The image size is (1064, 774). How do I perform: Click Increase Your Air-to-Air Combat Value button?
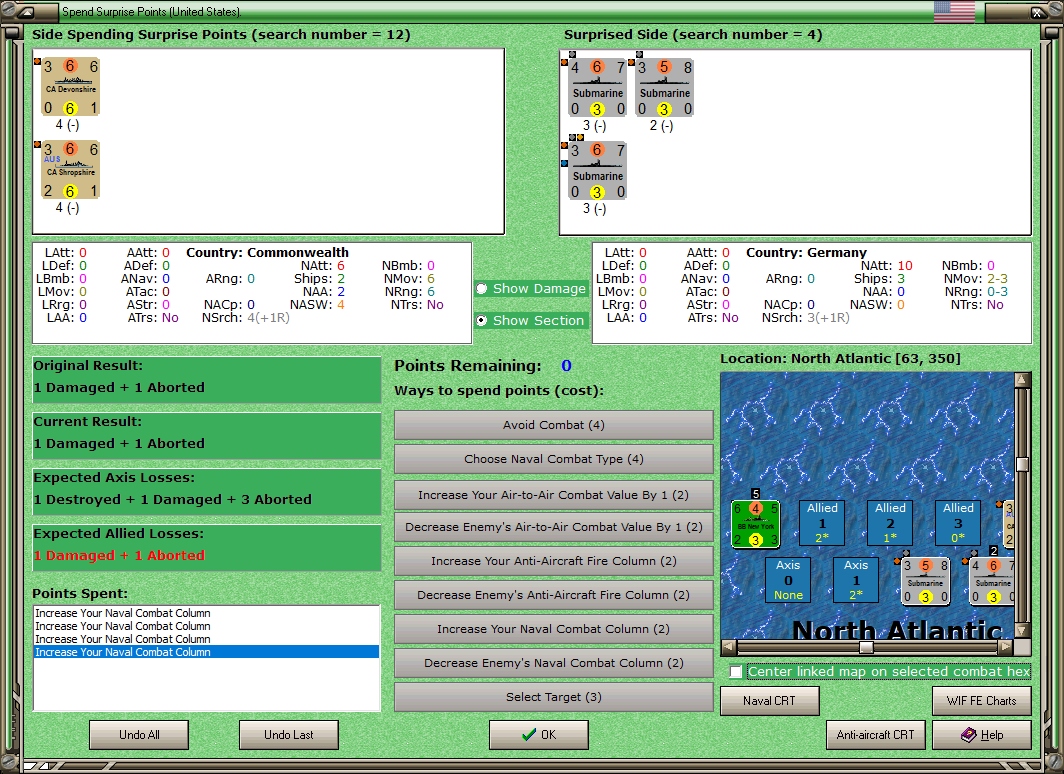[x=554, y=495]
